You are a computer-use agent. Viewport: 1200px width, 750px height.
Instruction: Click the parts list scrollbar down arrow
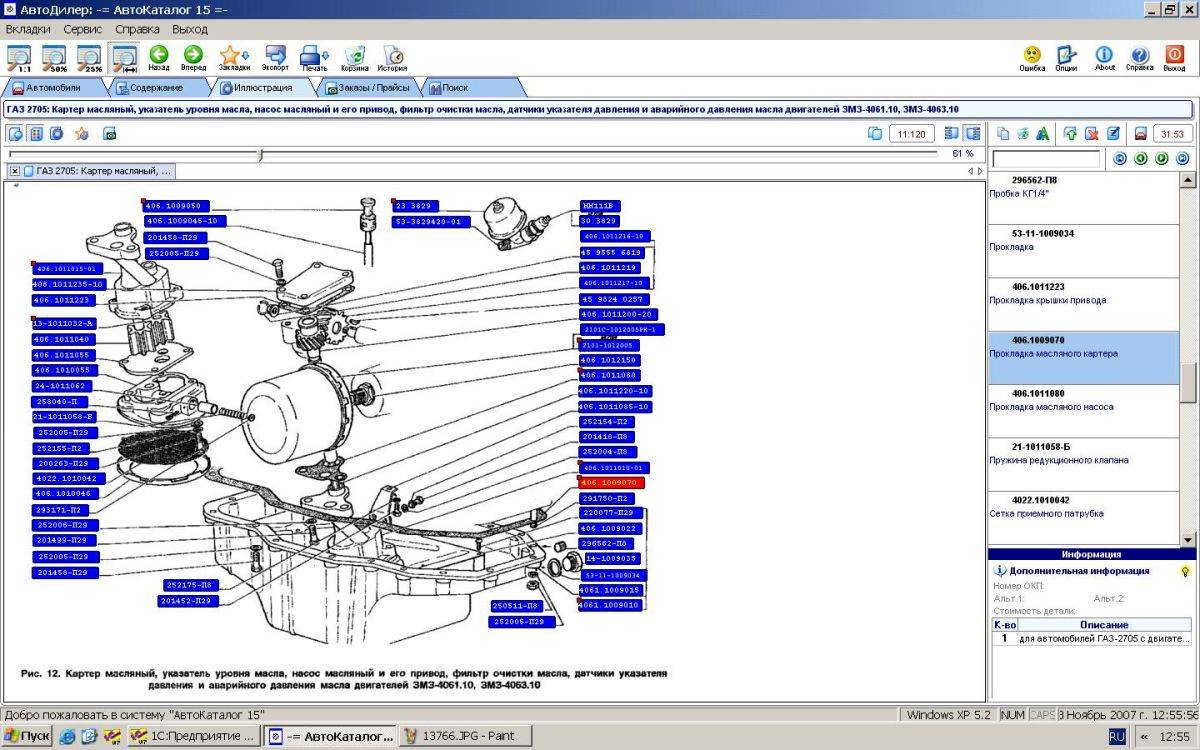pos(1188,539)
